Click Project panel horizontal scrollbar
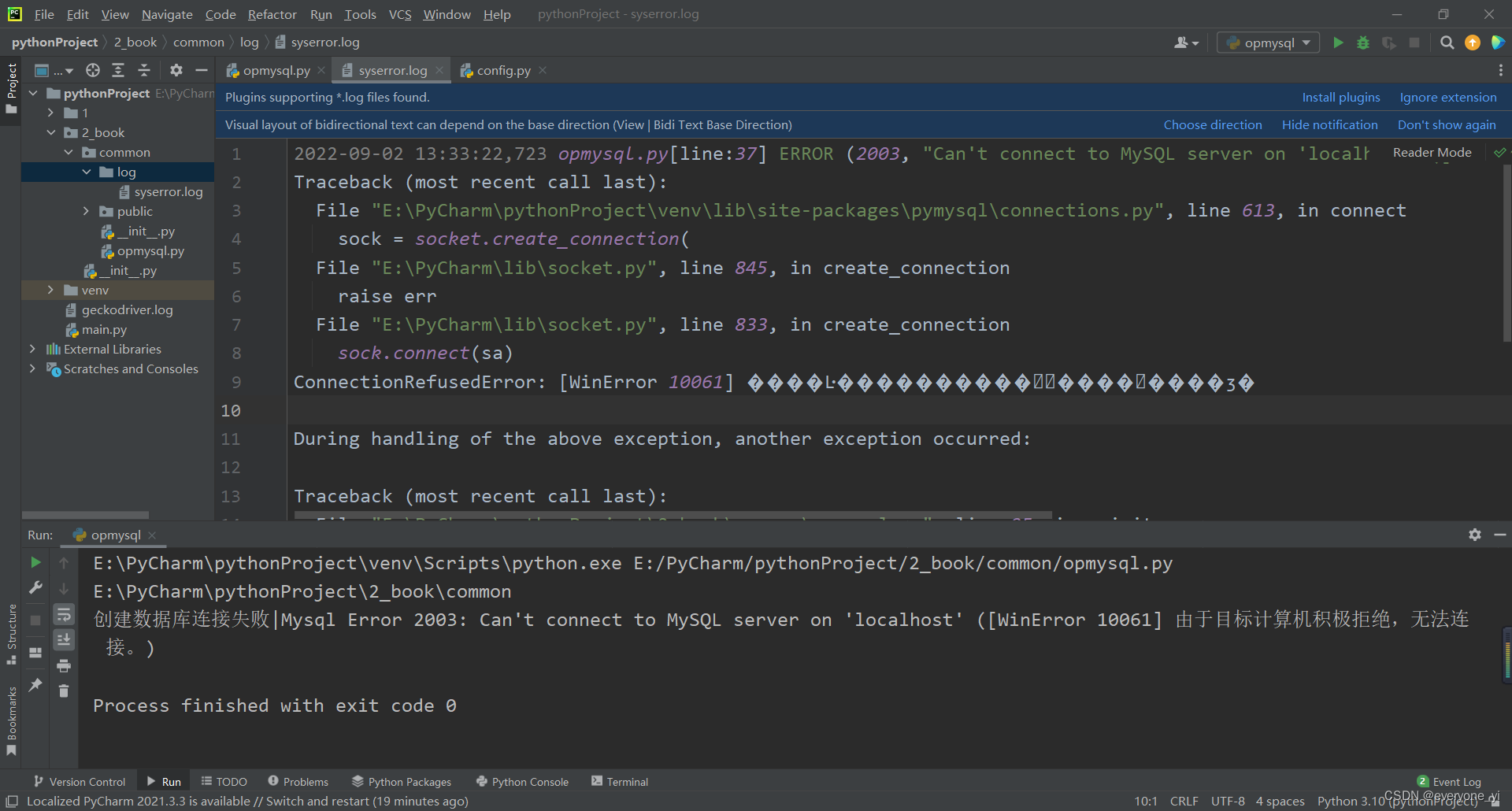The height and width of the screenshot is (811, 1512). (x=85, y=515)
